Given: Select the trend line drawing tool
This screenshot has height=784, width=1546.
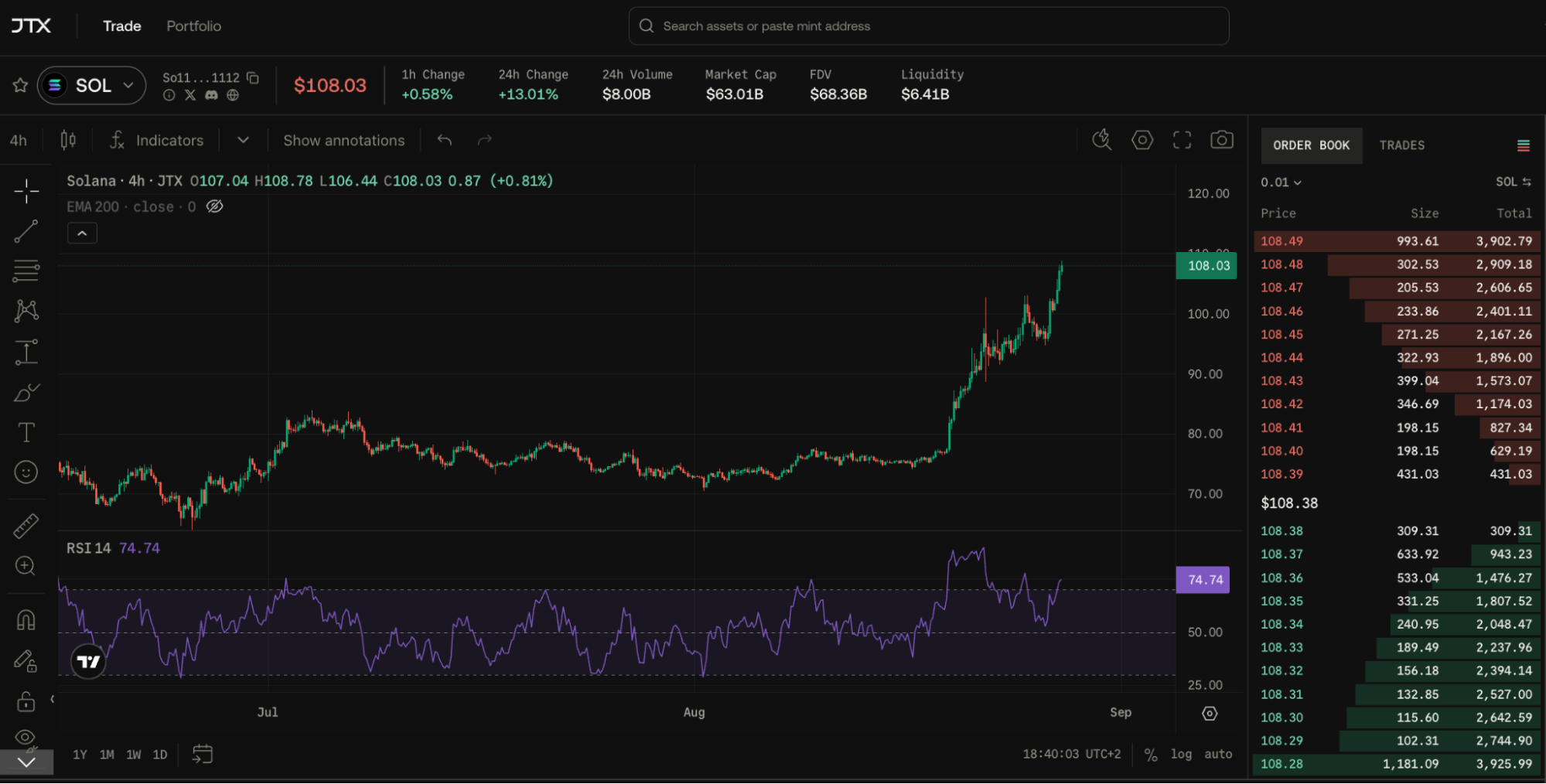Looking at the screenshot, I should coord(26,231).
